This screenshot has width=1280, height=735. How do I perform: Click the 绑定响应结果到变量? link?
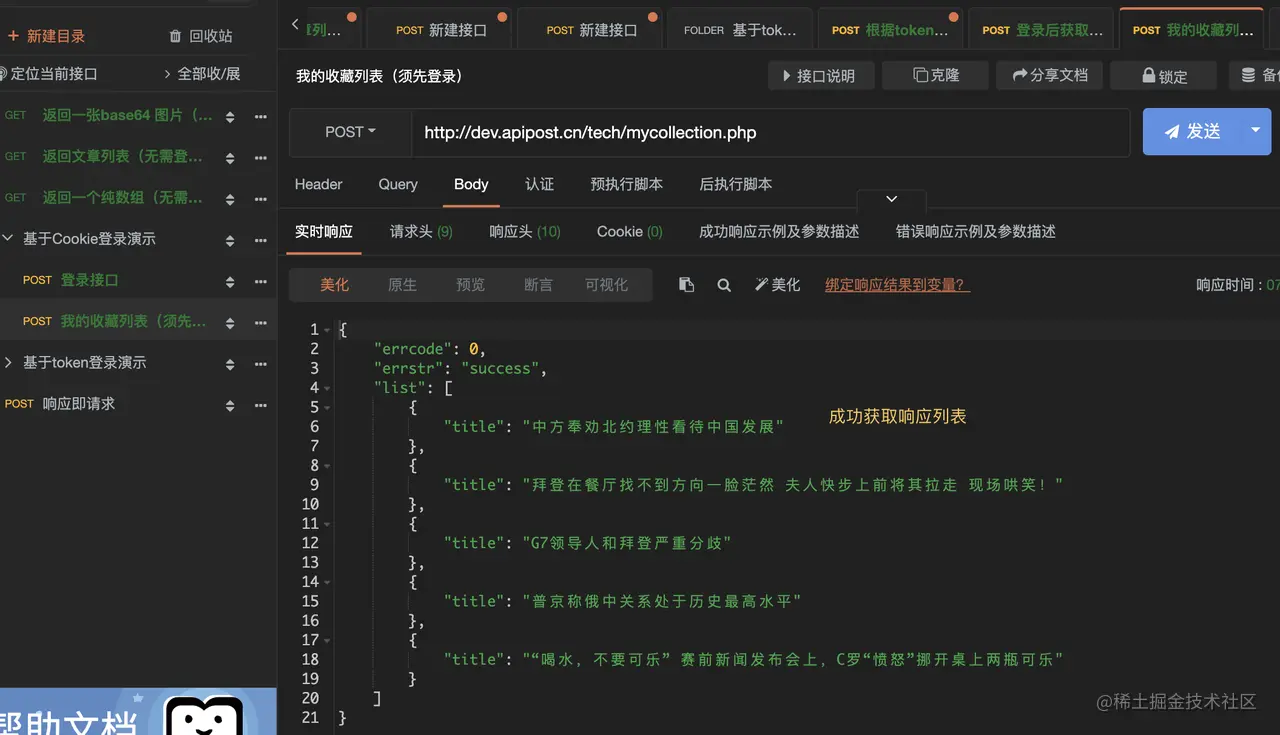click(x=897, y=285)
